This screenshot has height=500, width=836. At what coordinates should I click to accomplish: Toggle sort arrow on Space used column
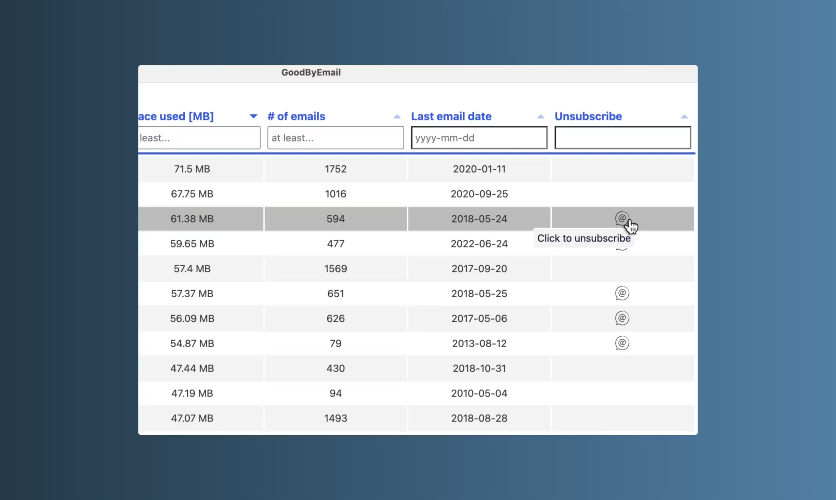click(253, 117)
